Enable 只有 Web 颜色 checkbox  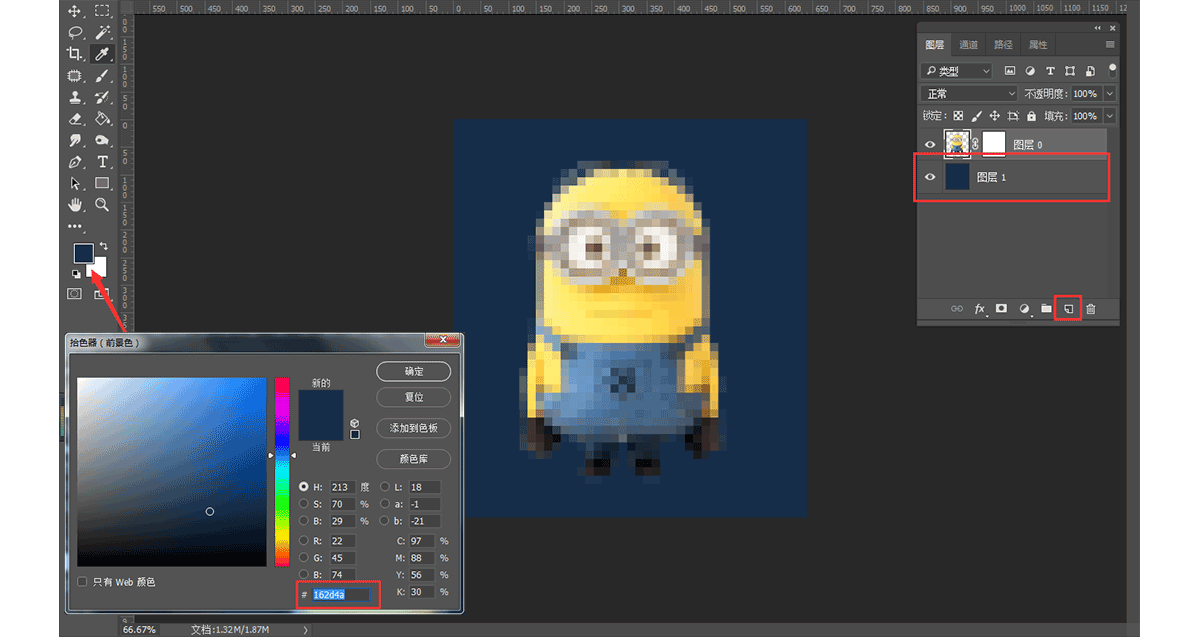pyautogui.click(x=82, y=581)
